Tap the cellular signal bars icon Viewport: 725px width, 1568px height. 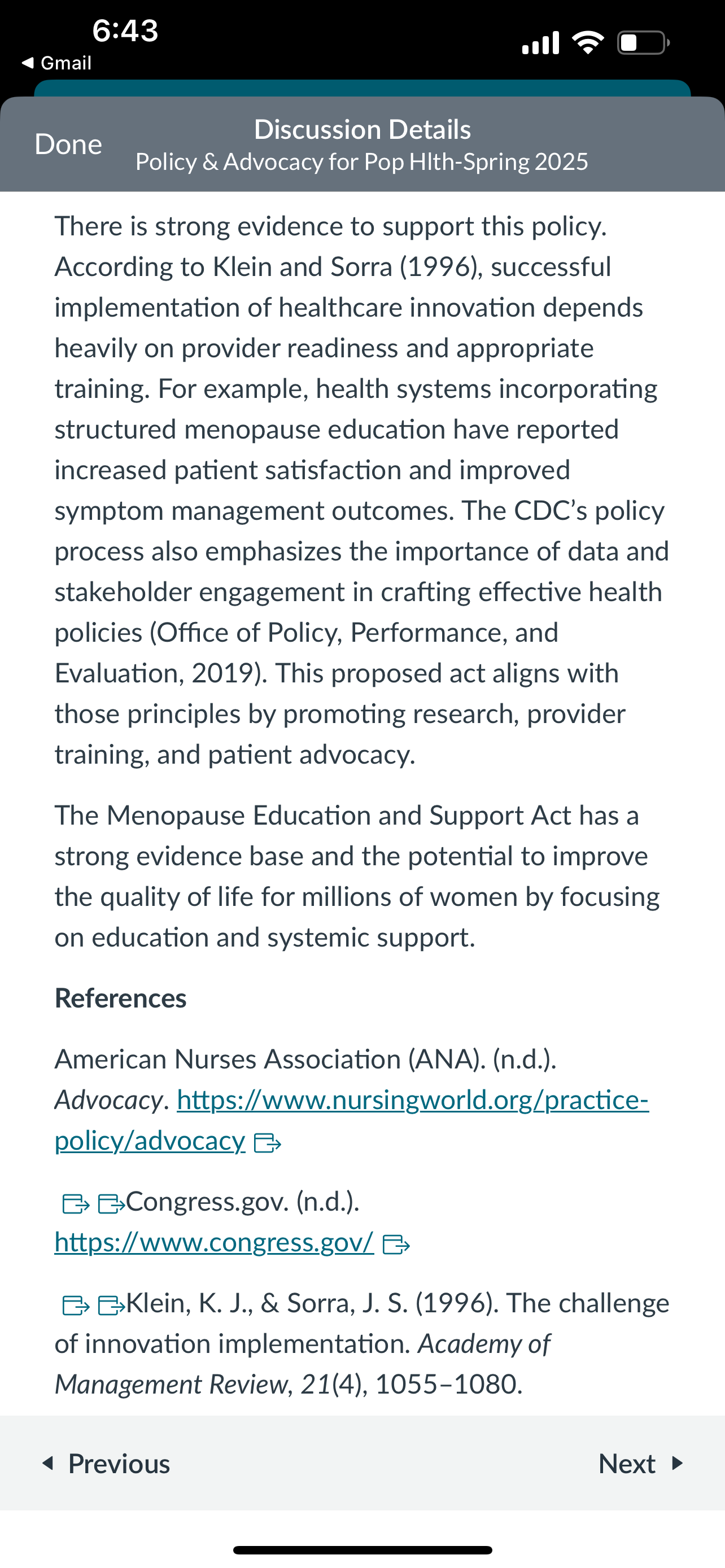point(540,42)
